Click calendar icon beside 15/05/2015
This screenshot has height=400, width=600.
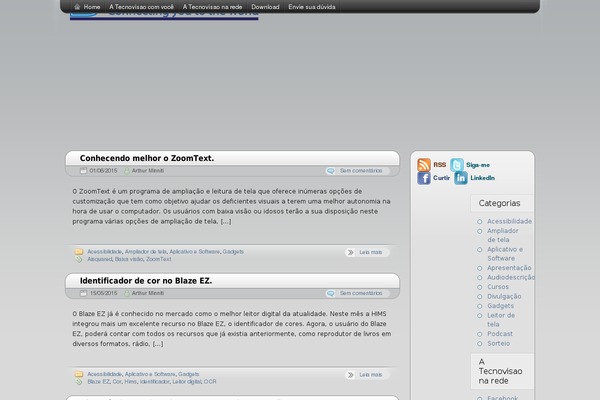tap(83, 293)
